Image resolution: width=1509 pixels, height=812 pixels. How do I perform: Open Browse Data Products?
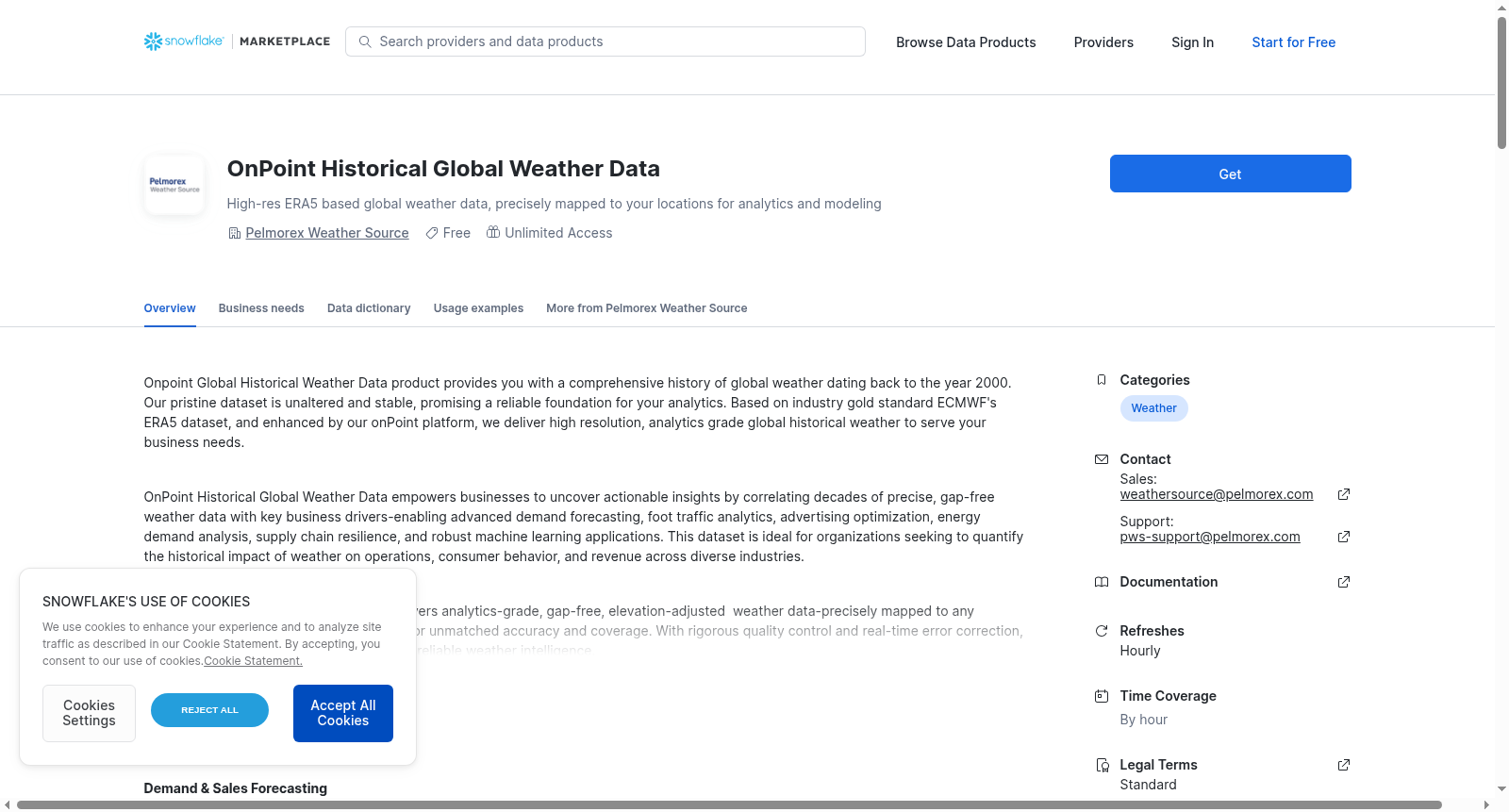(966, 42)
